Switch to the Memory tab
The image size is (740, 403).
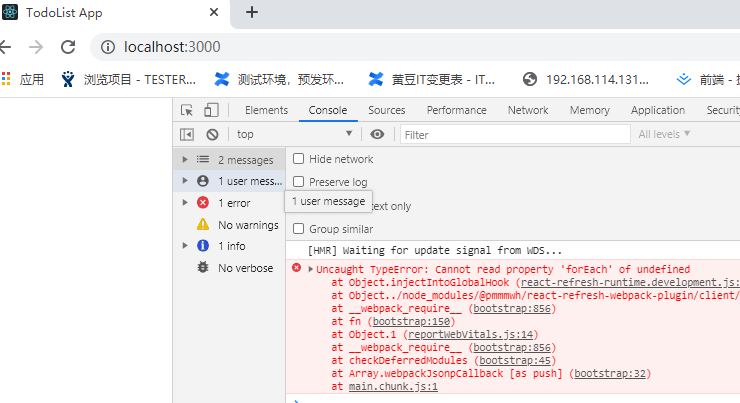[590, 110]
